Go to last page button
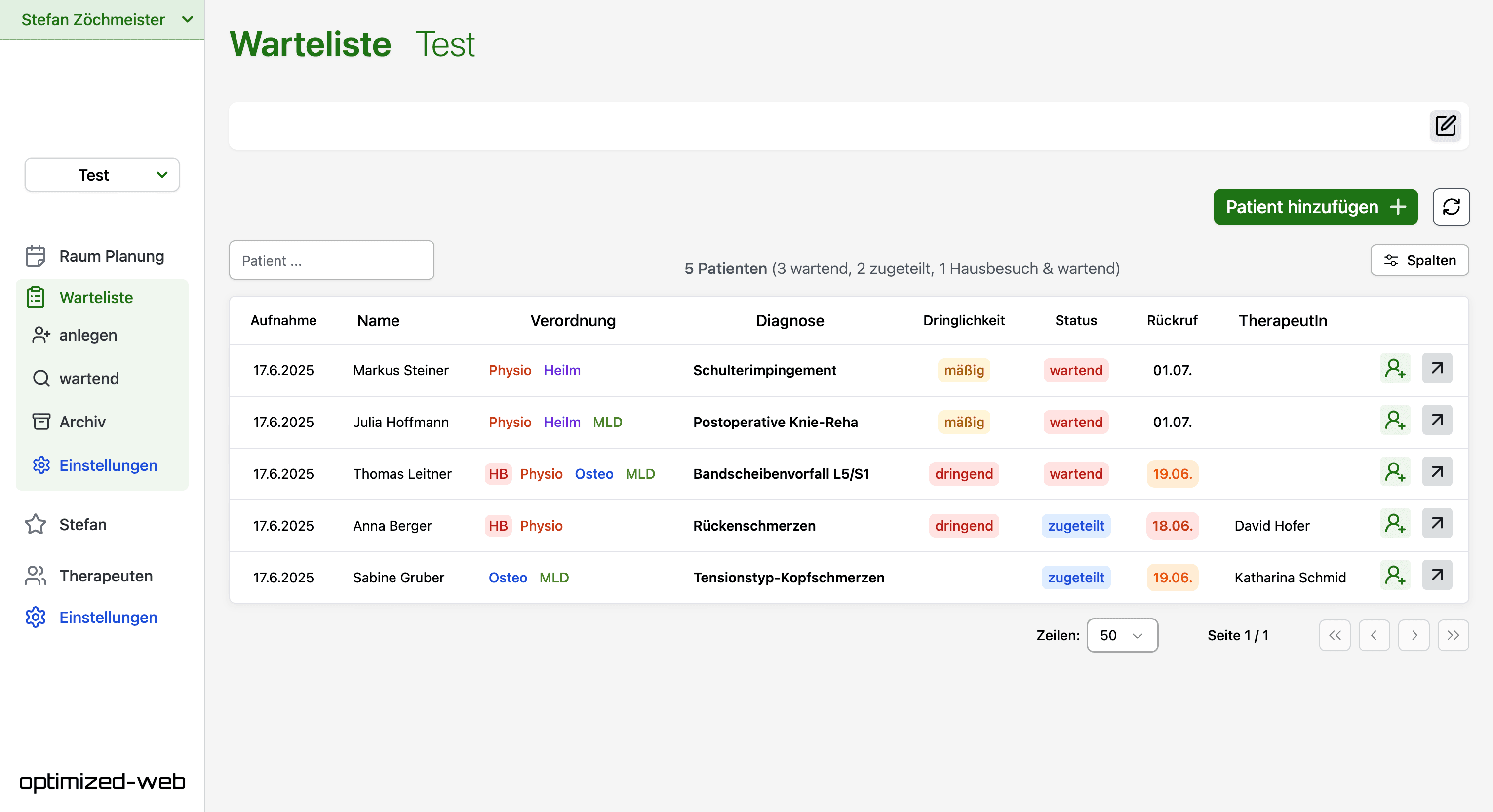1493x812 pixels. 1453,635
